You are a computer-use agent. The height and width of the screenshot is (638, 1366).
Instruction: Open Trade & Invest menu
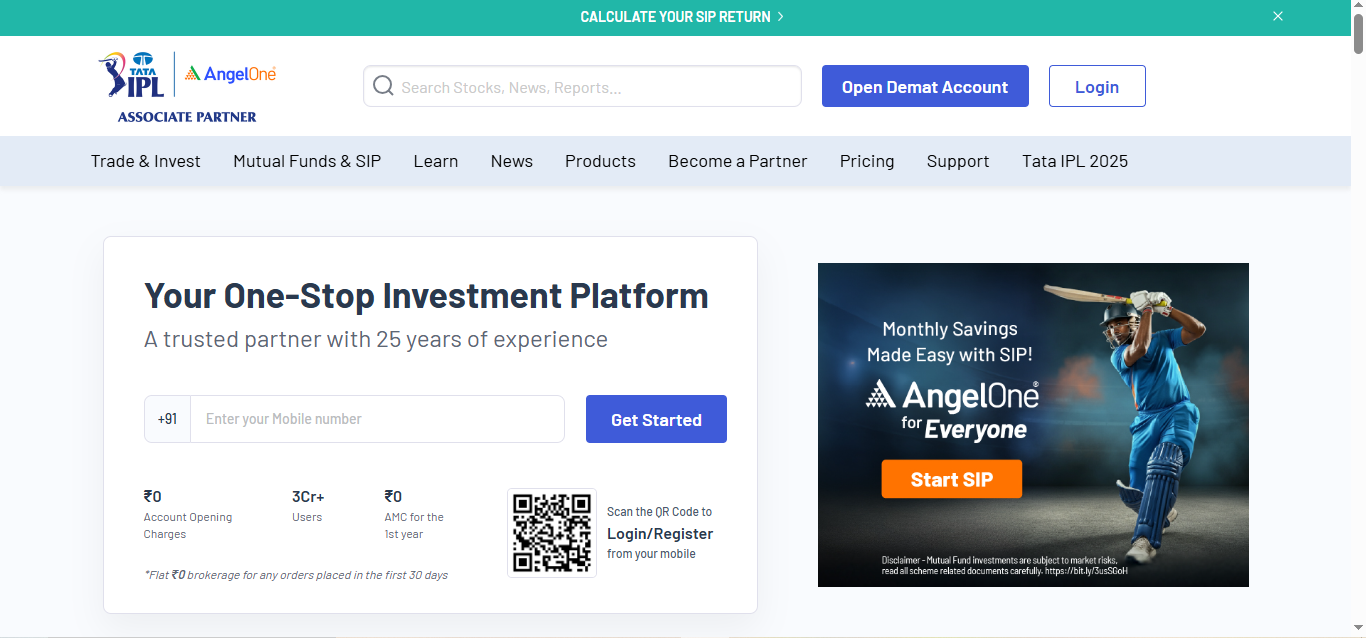tap(145, 161)
